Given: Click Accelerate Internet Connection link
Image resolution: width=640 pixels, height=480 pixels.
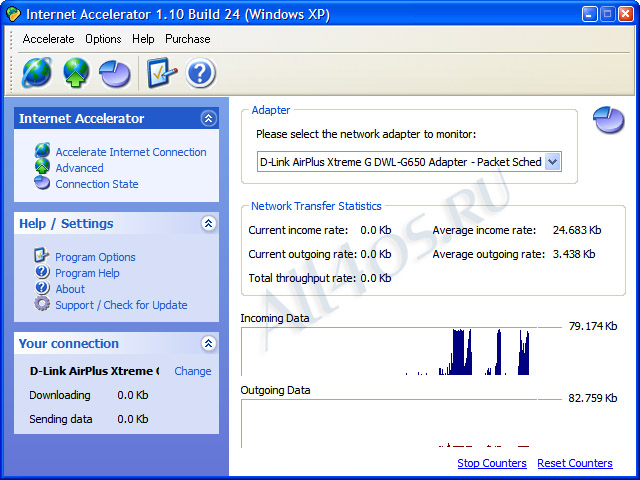Looking at the screenshot, I should click(x=131, y=152).
